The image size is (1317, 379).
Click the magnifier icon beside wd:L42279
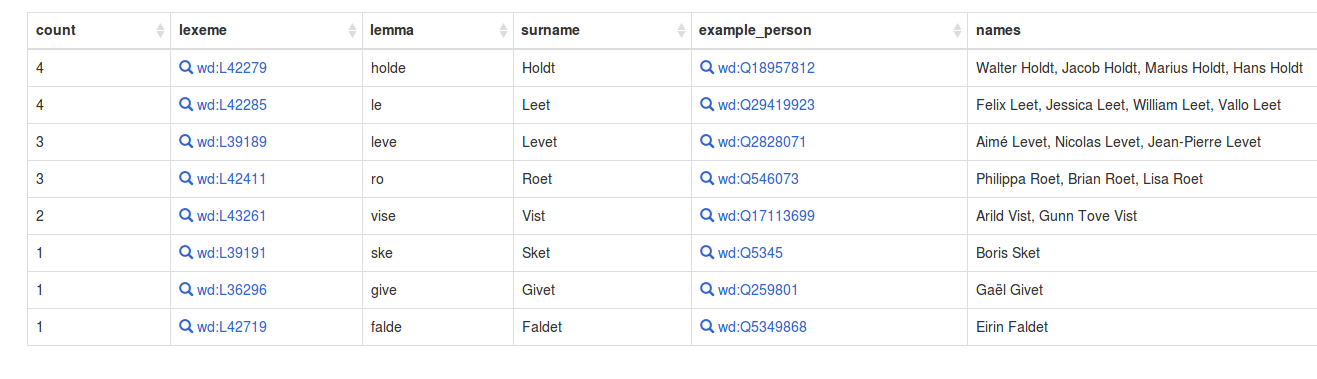pyautogui.click(x=185, y=68)
